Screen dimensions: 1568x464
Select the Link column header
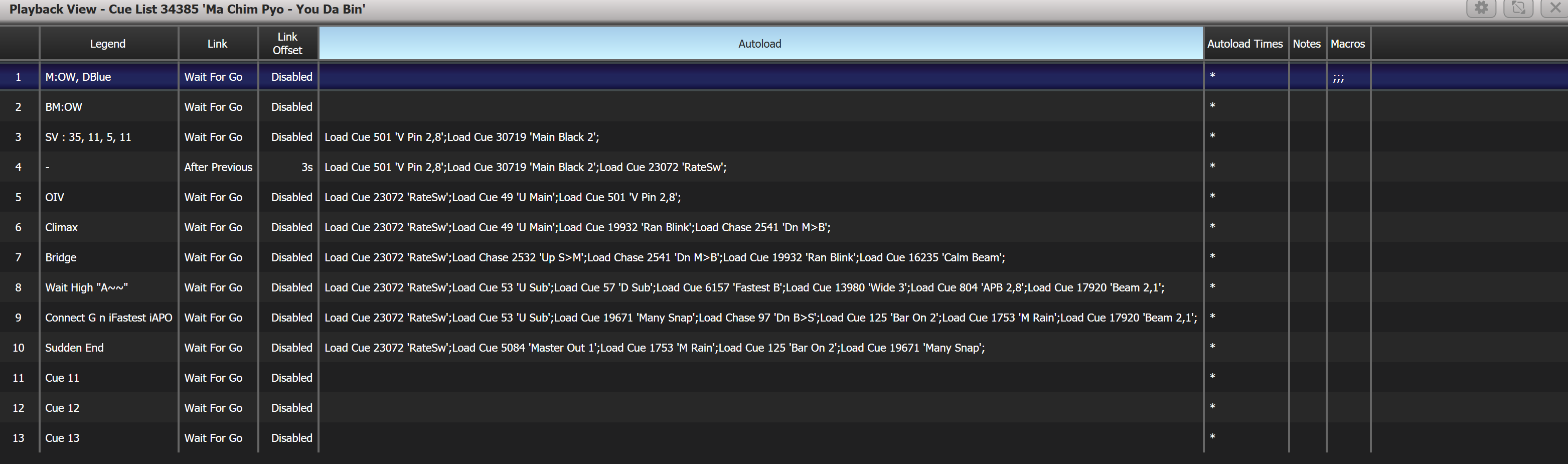tap(218, 43)
